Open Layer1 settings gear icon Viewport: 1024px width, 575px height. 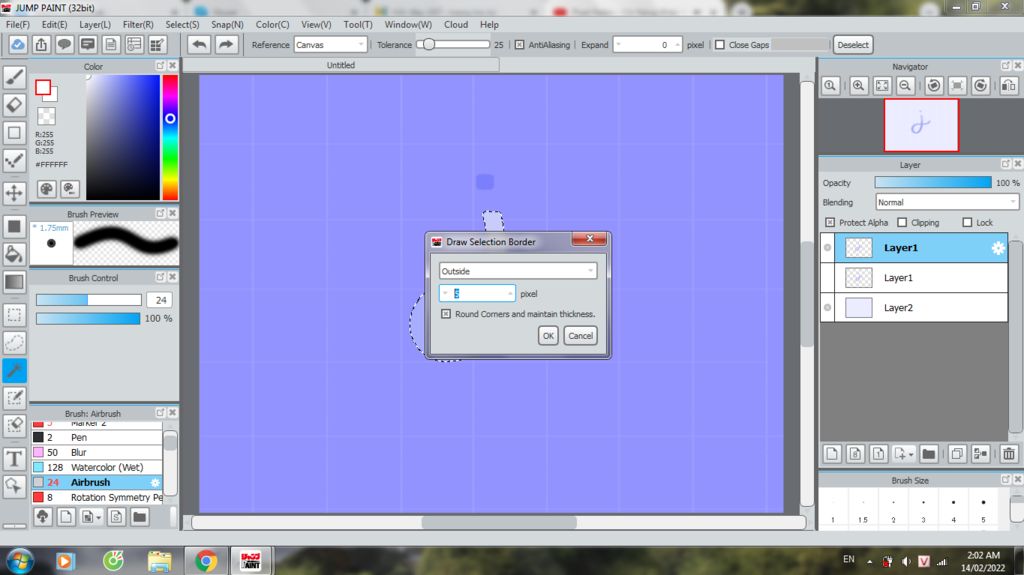998,248
